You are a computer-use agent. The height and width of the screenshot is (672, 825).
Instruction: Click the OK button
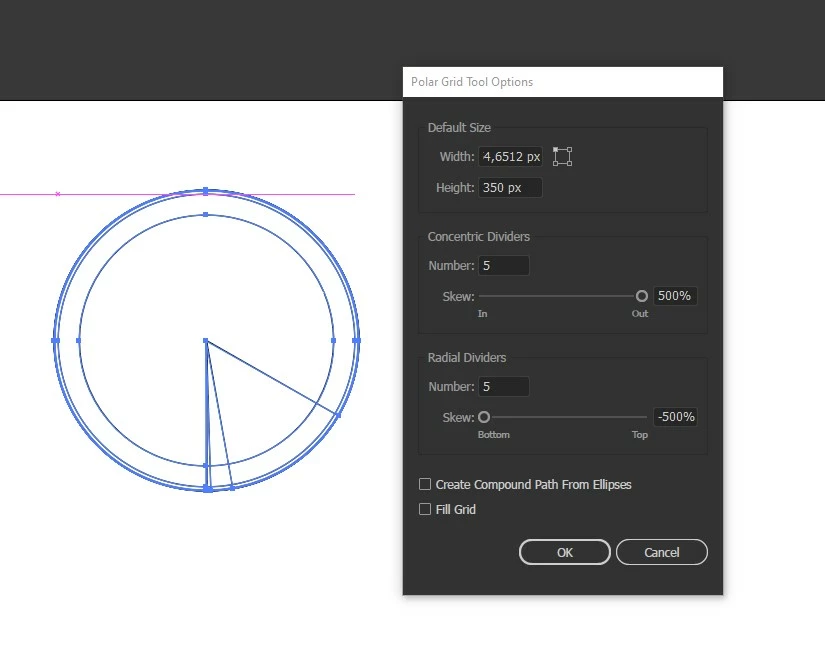(x=565, y=552)
